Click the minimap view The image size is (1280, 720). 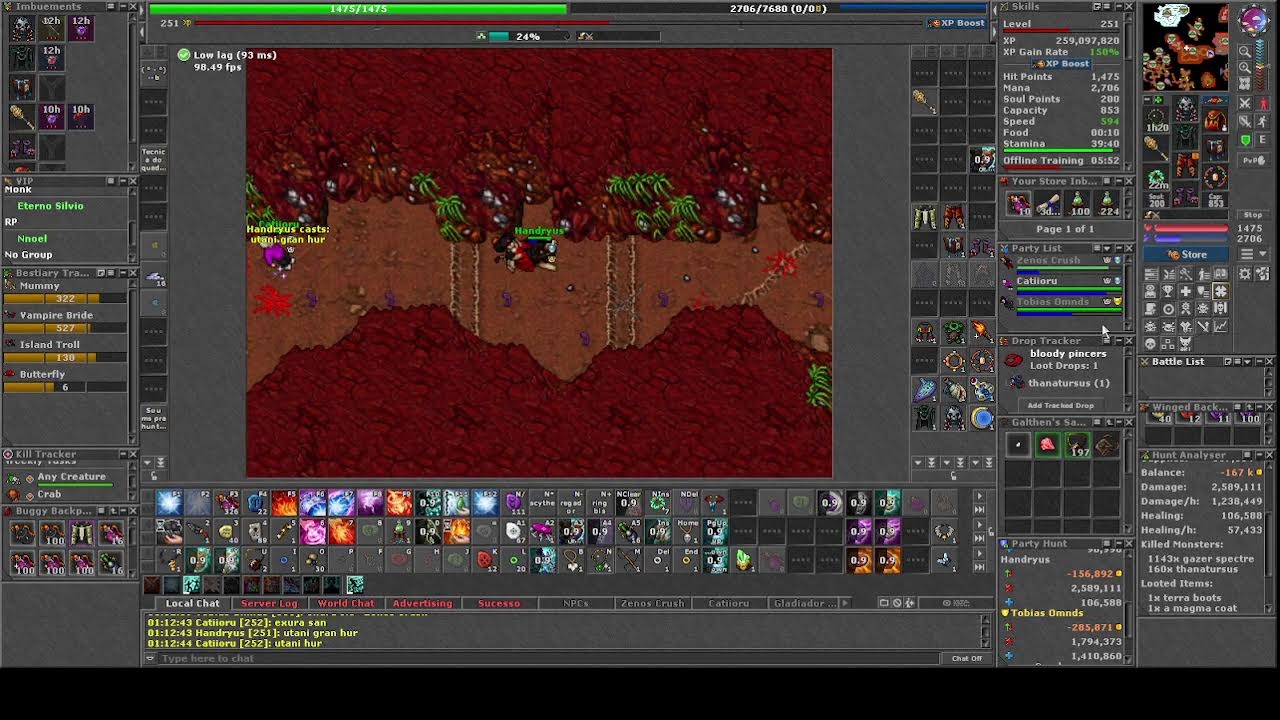click(x=1186, y=47)
